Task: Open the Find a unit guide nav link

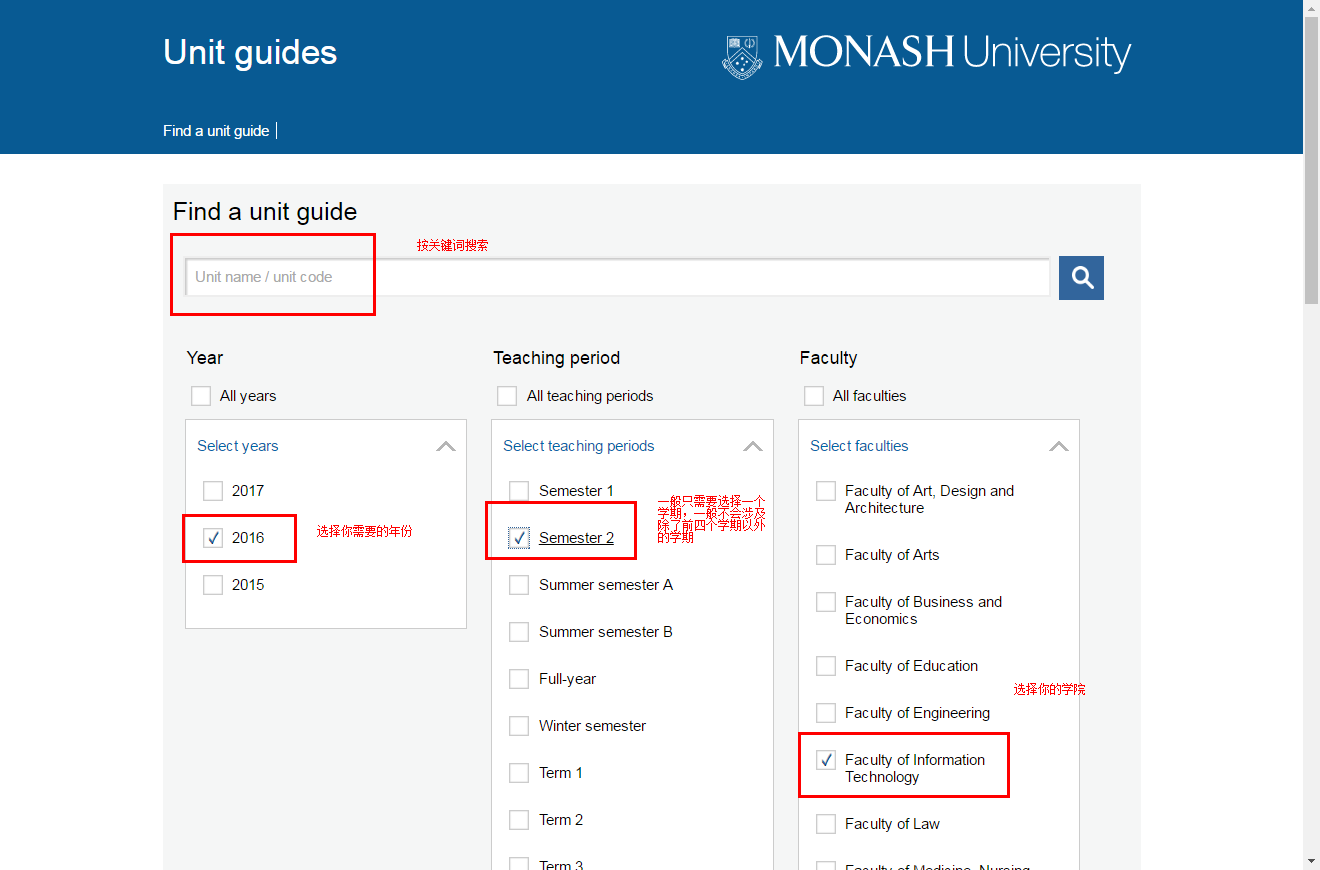Action: (216, 131)
